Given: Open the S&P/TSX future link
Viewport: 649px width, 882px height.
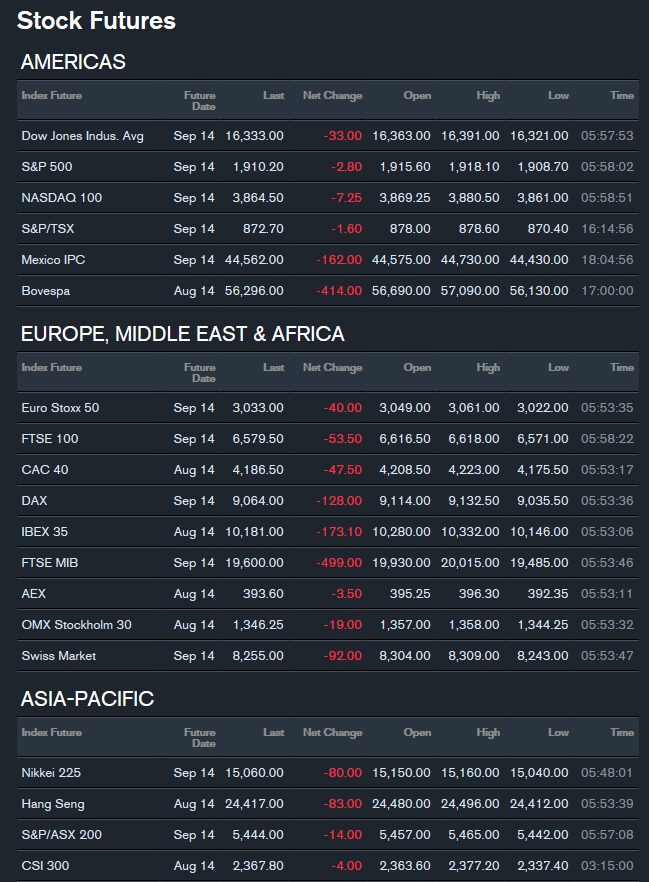Looking at the screenshot, I should (48, 229).
